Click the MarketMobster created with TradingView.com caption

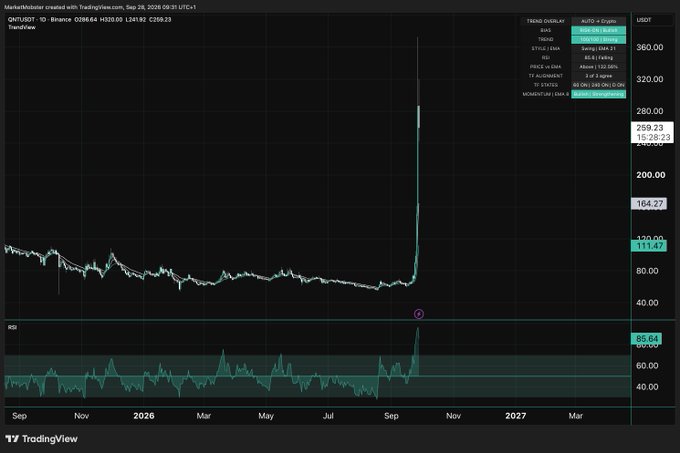(x=100, y=7)
